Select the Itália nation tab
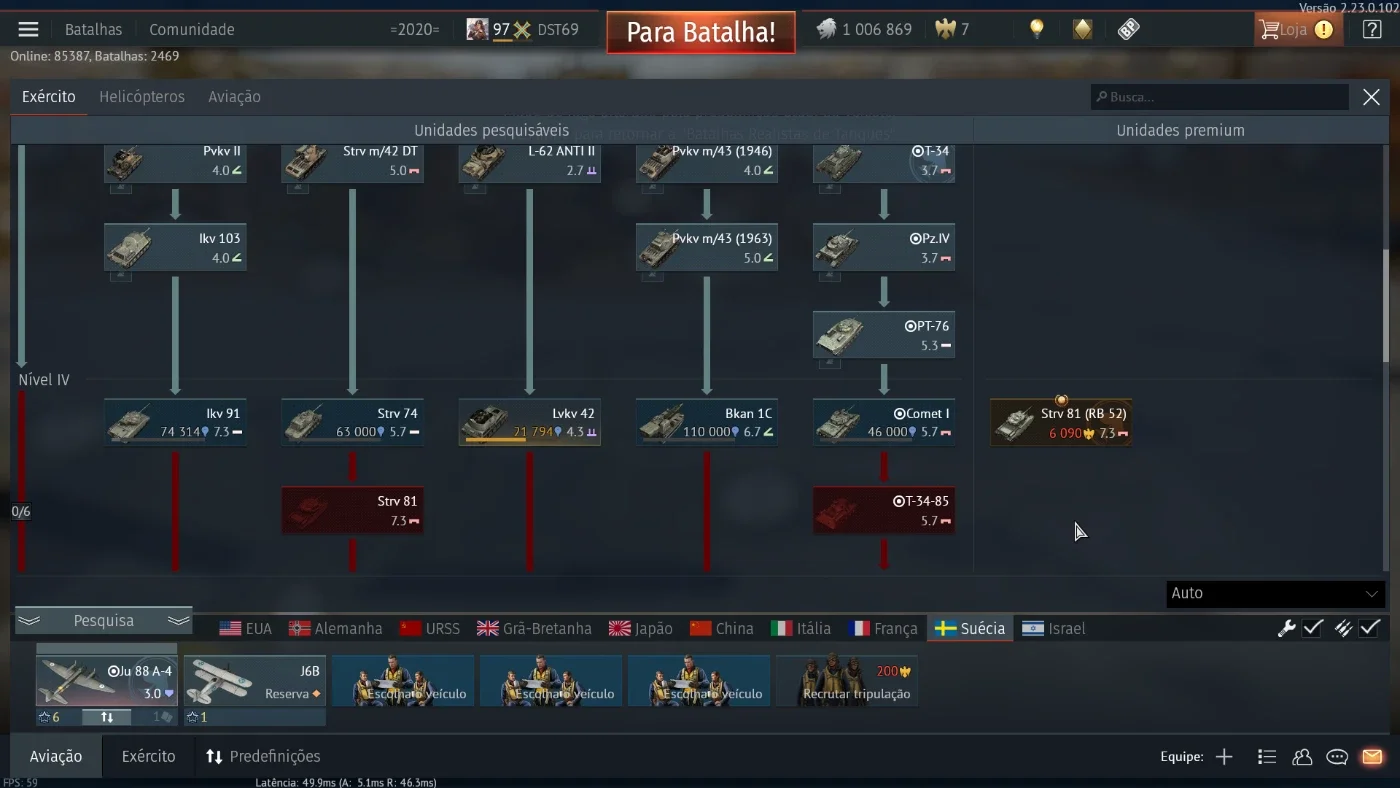This screenshot has width=1400, height=788. click(802, 628)
